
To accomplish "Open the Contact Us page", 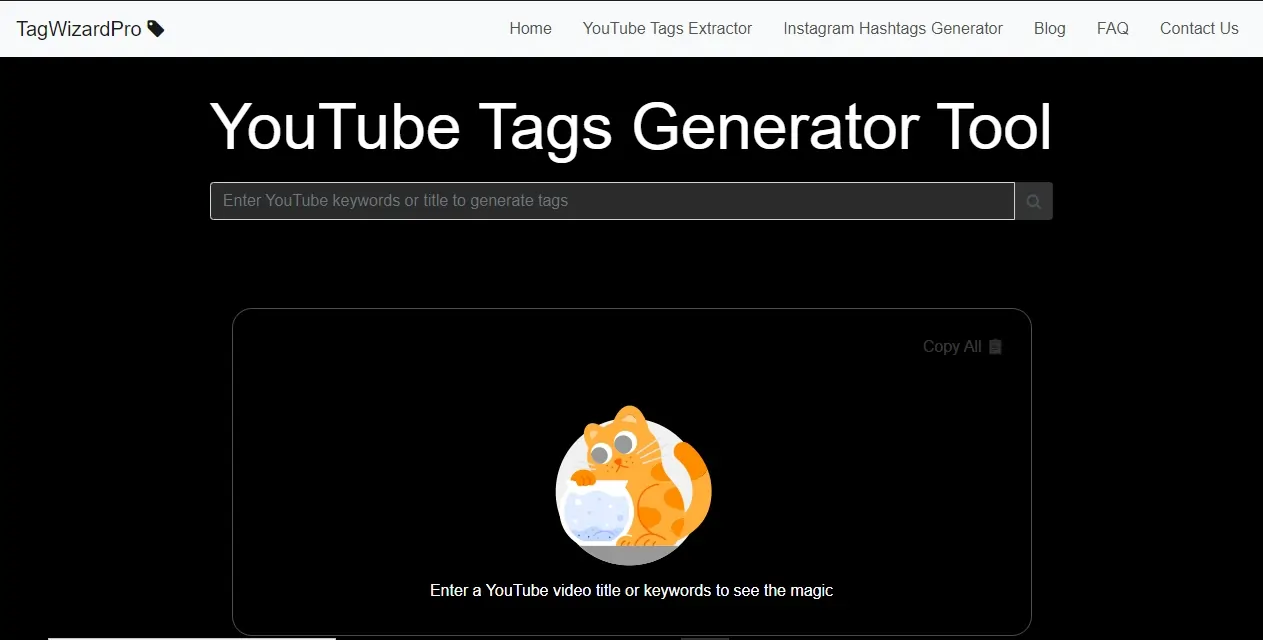I will point(1199,29).
